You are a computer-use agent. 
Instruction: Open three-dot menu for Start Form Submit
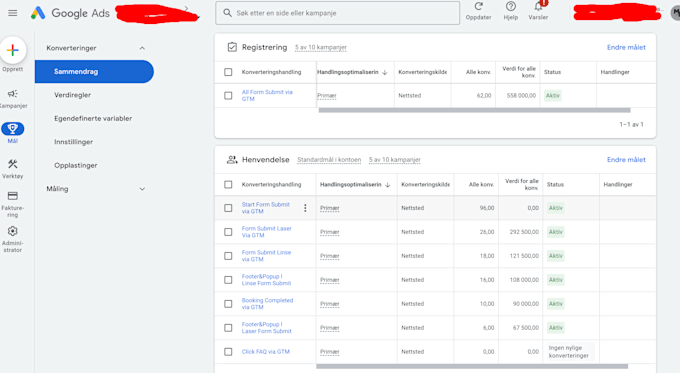[305, 208]
